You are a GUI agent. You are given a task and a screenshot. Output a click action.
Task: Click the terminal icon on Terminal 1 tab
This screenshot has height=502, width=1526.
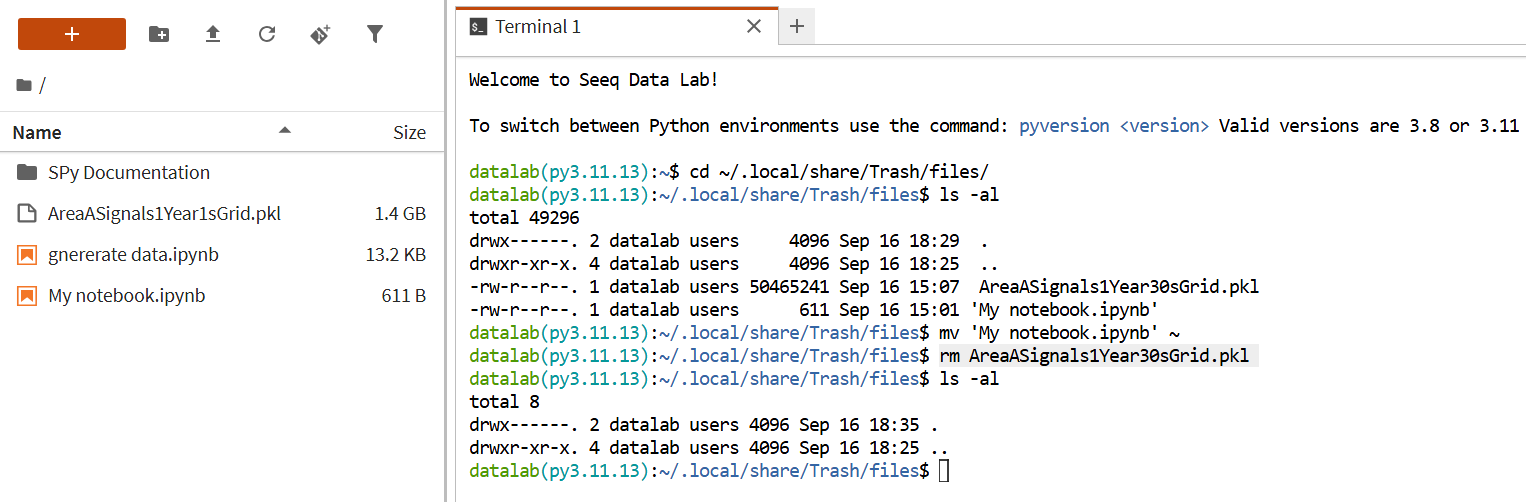pyautogui.click(x=479, y=27)
